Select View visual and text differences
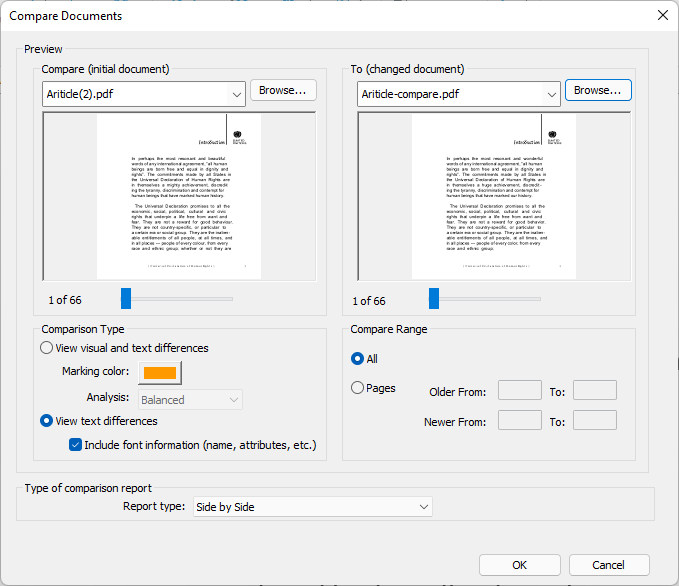Viewport: 679px width, 586px height. click(47, 348)
